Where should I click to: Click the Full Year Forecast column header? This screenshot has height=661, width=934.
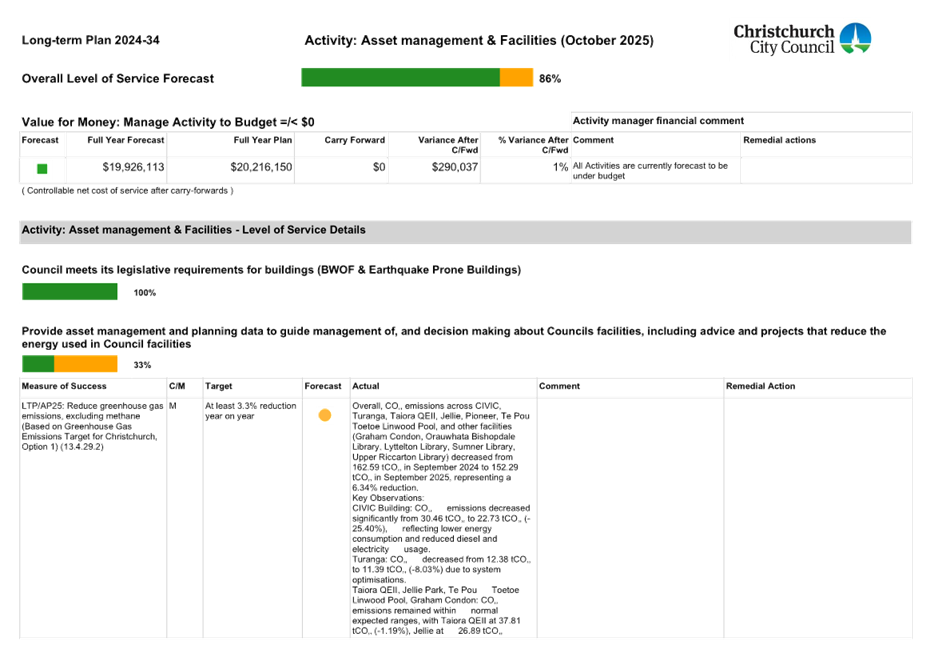click(x=125, y=141)
